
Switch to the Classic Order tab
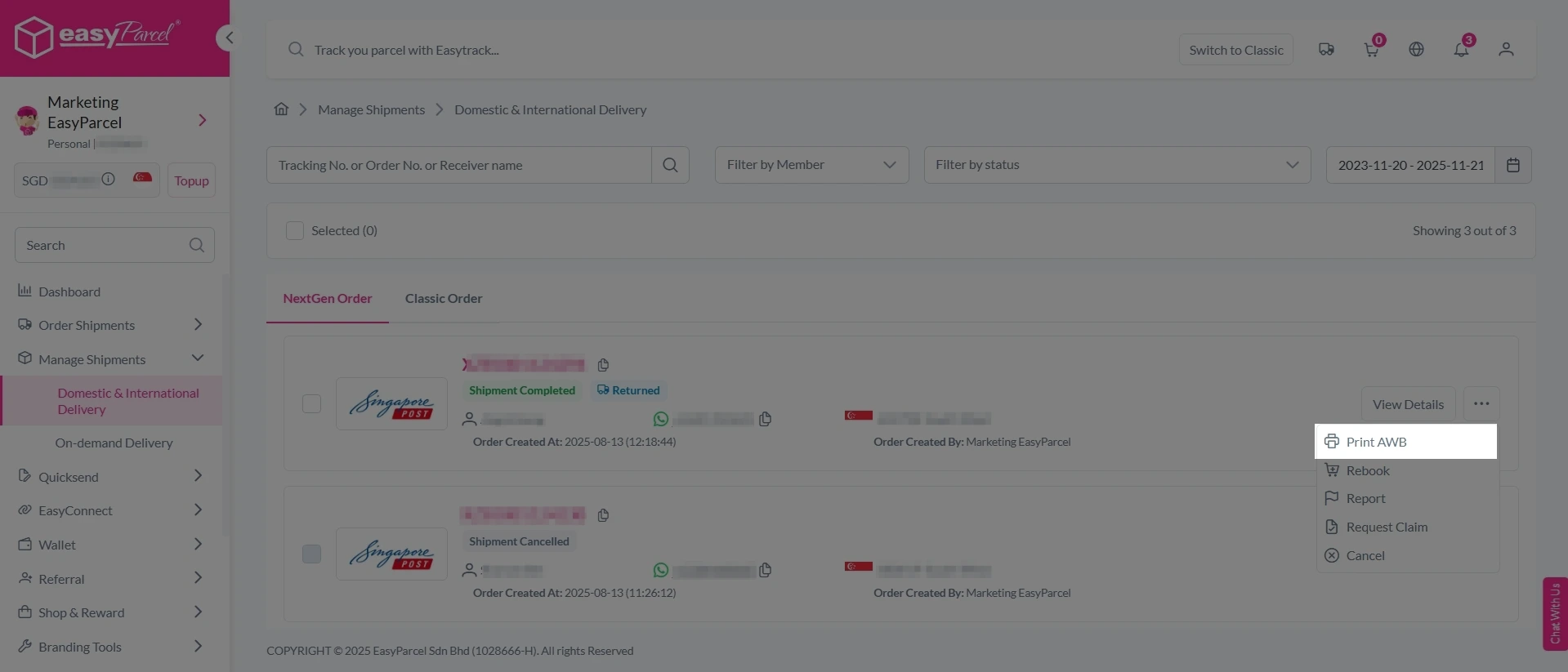[443, 299]
